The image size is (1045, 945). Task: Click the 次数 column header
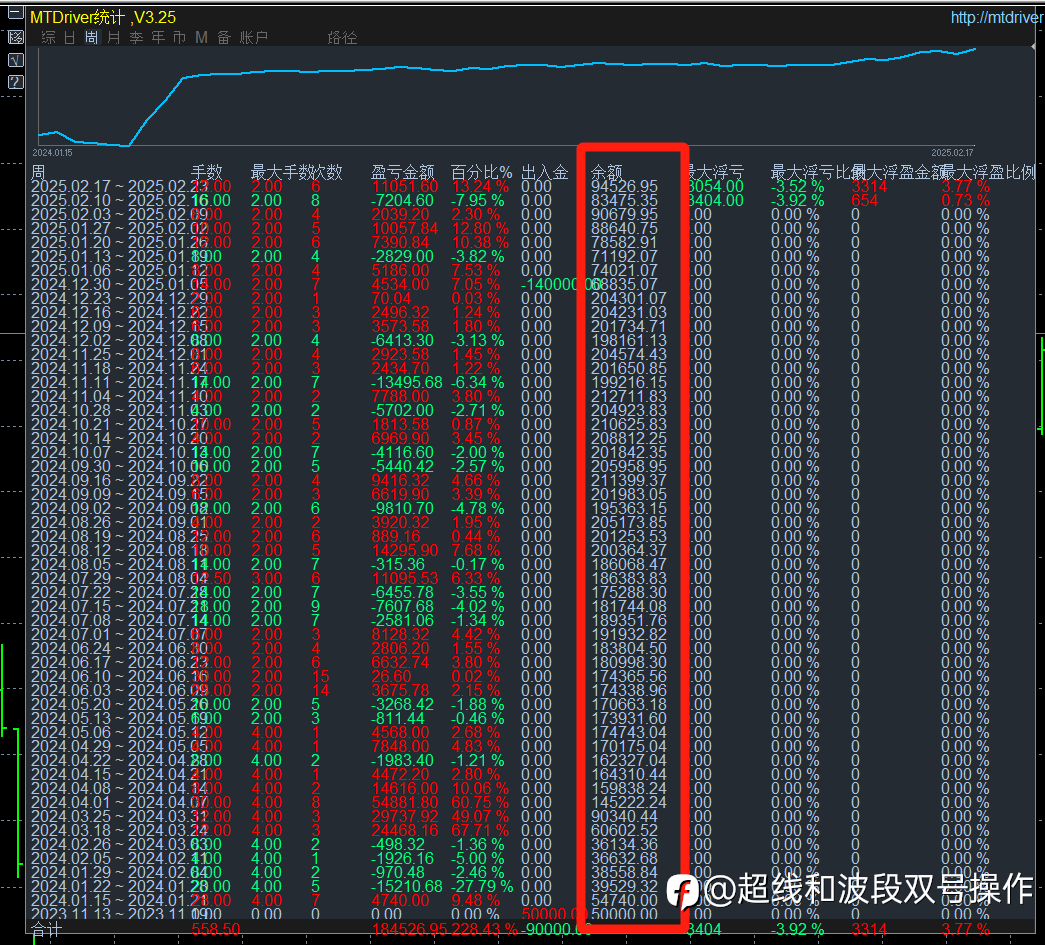[x=327, y=173]
